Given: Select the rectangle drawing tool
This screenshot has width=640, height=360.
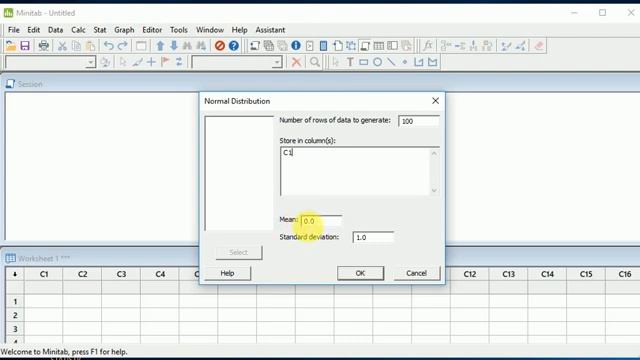Looking at the screenshot, I should coord(363,62).
